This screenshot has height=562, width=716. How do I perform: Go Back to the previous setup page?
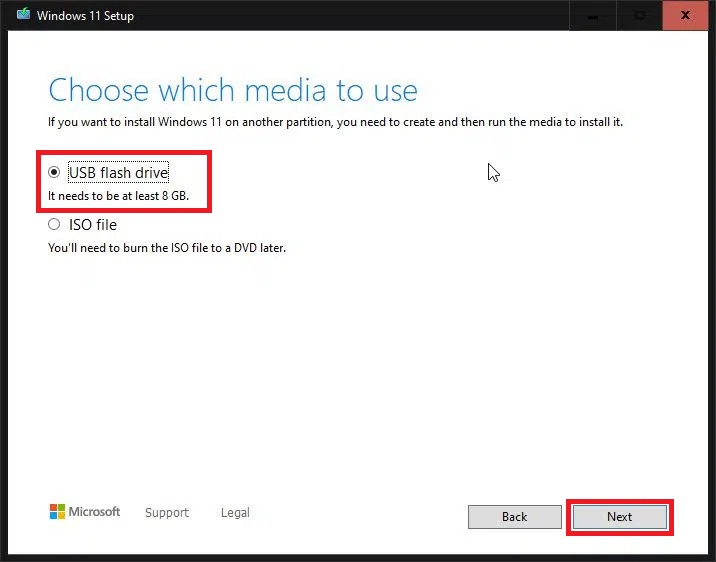coord(515,517)
